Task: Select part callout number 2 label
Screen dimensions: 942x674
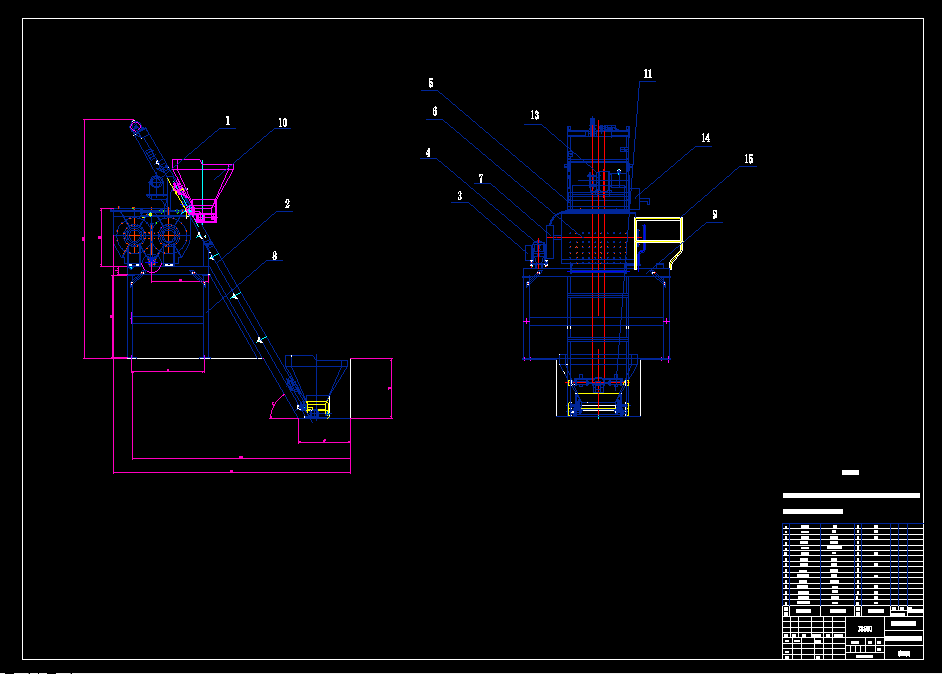Action: [287, 204]
